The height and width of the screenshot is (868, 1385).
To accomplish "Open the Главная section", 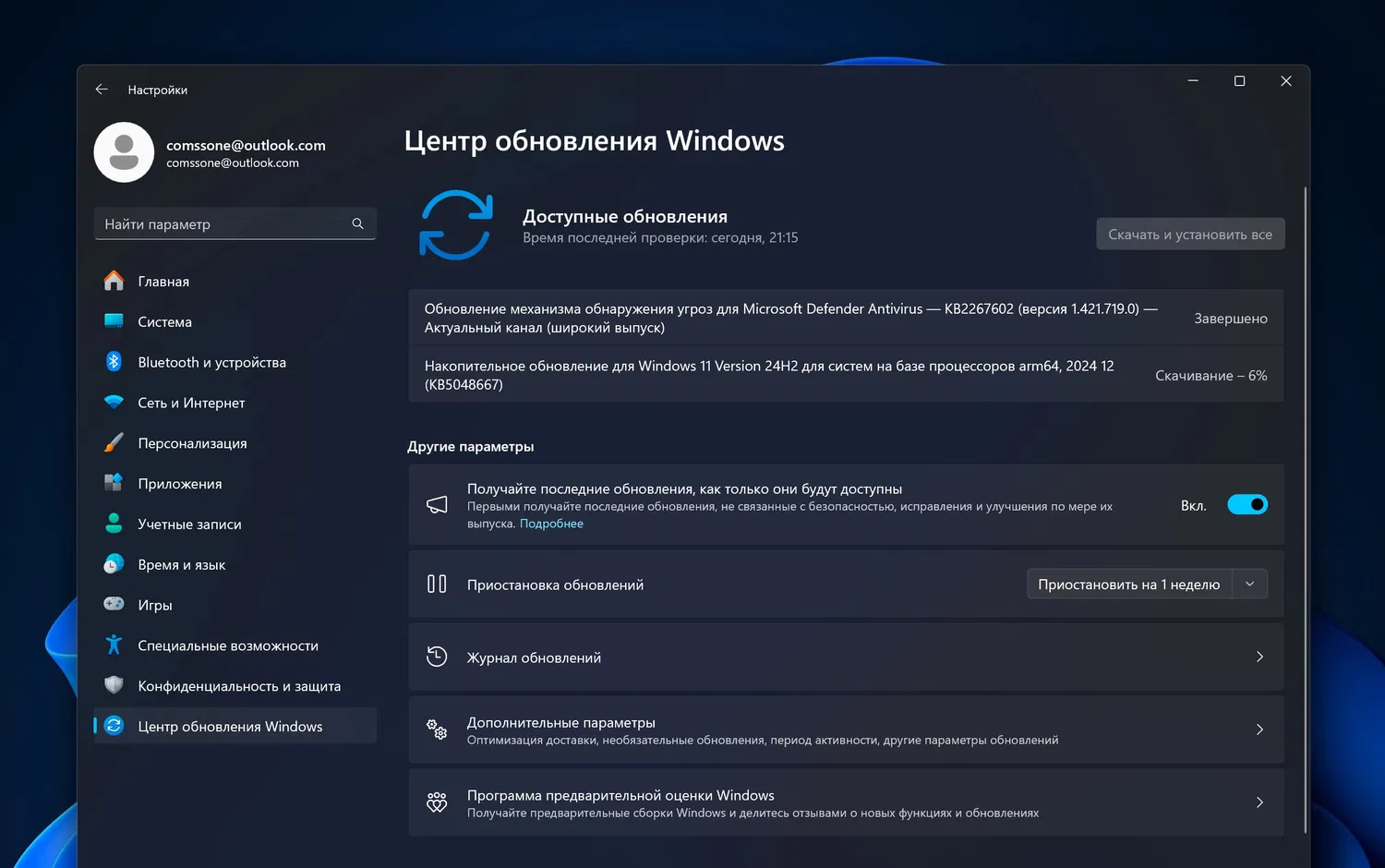I will (235, 281).
